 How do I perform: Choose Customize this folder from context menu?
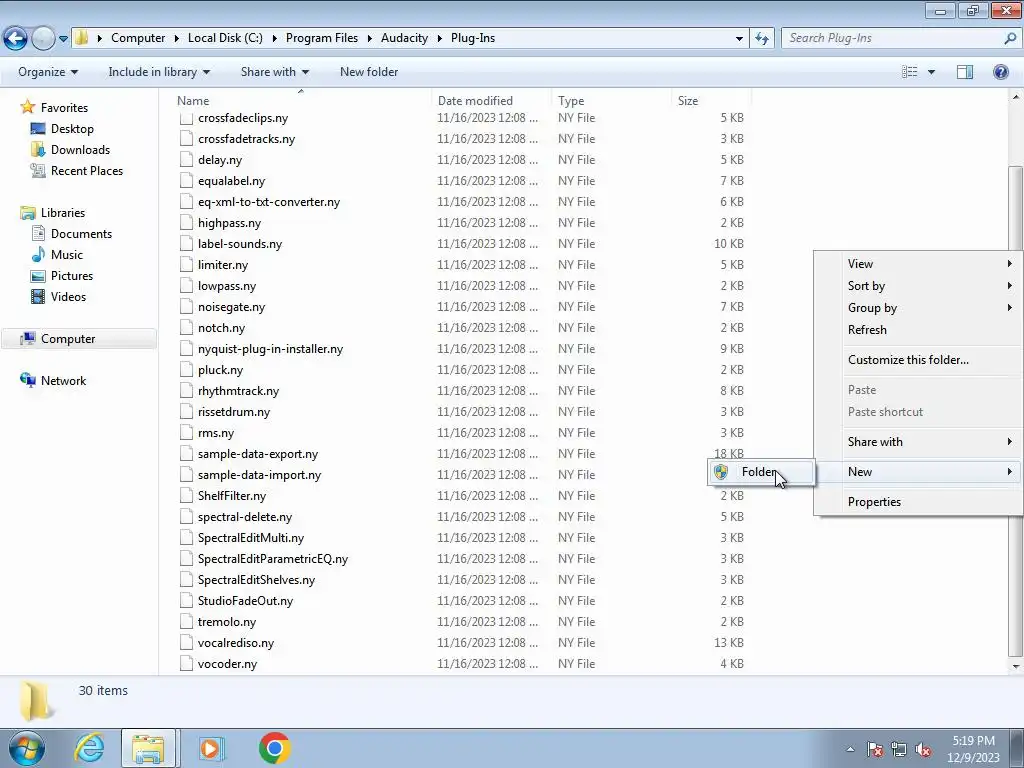(x=918, y=360)
